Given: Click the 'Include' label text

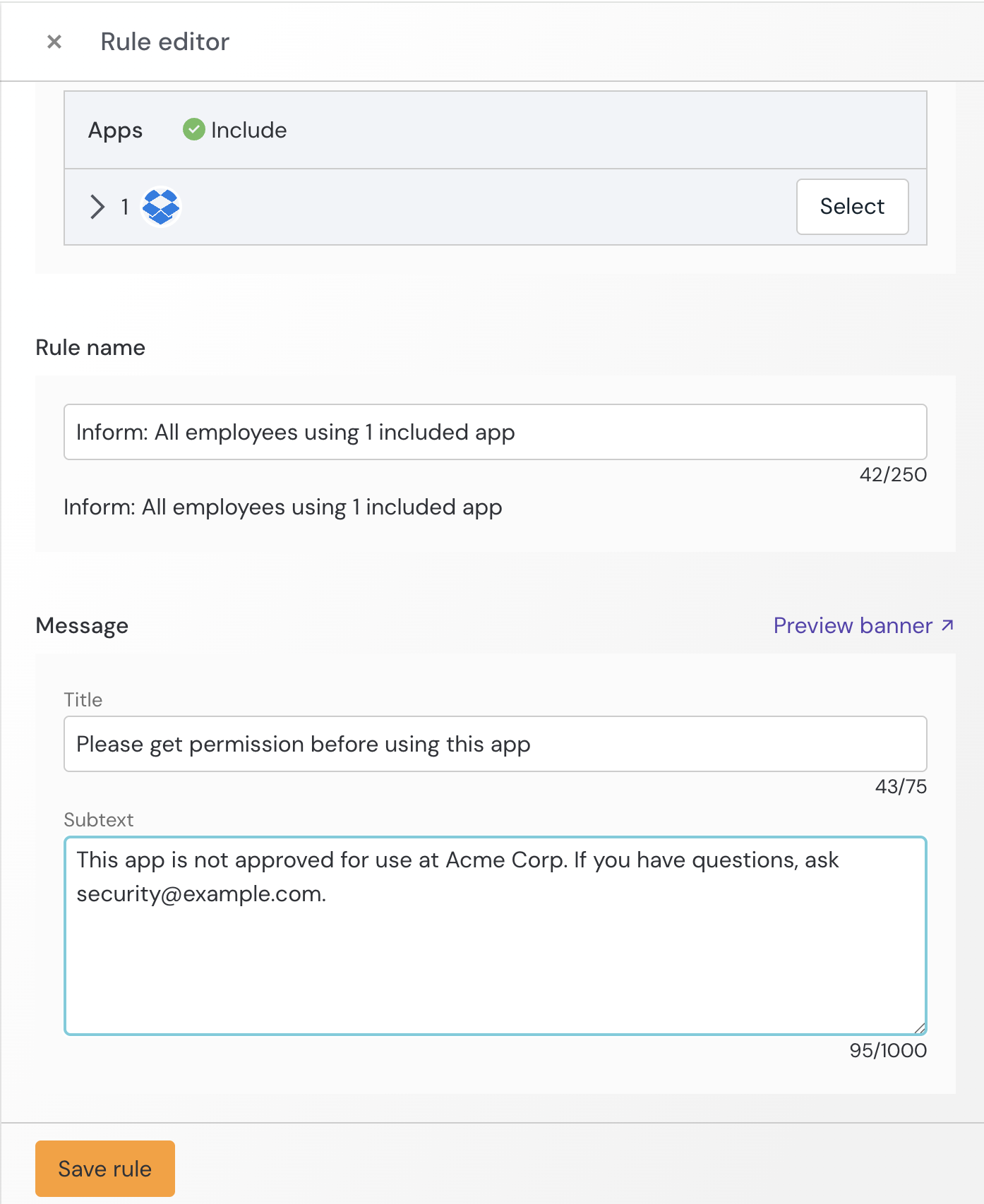Looking at the screenshot, I should [249, 130].
